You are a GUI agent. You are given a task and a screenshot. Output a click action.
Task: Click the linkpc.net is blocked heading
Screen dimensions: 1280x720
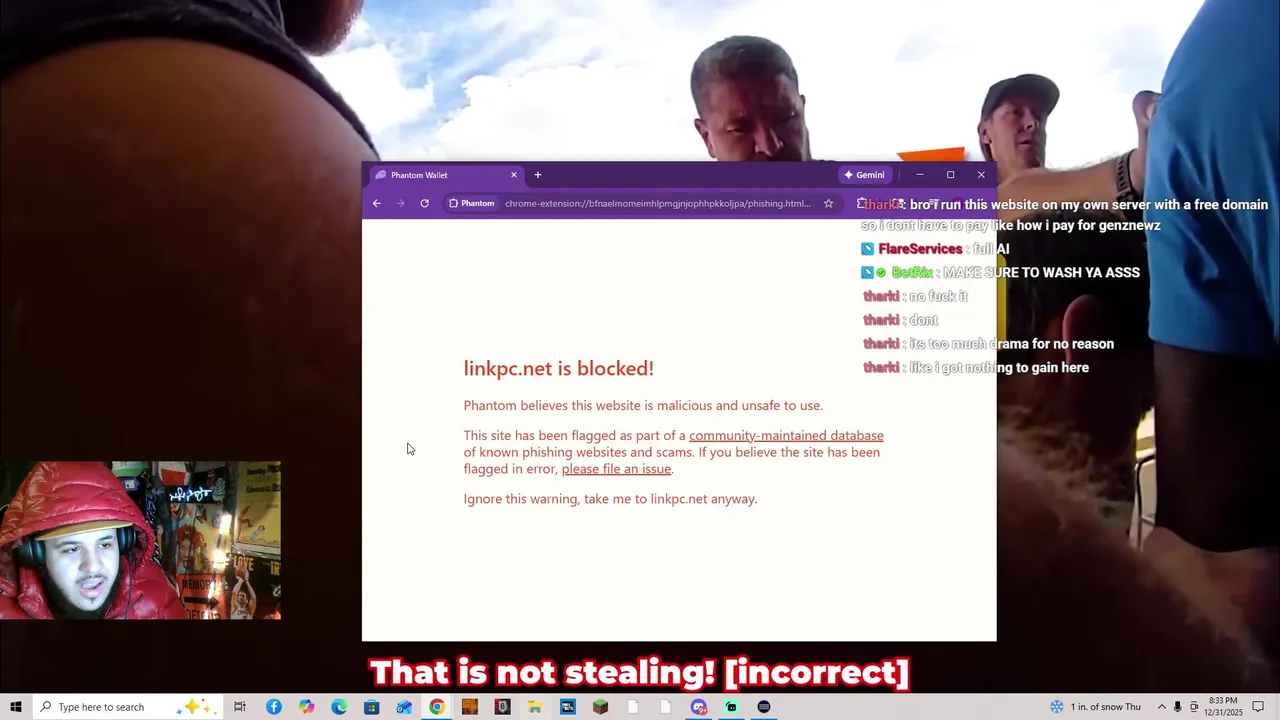click(558, 368)
